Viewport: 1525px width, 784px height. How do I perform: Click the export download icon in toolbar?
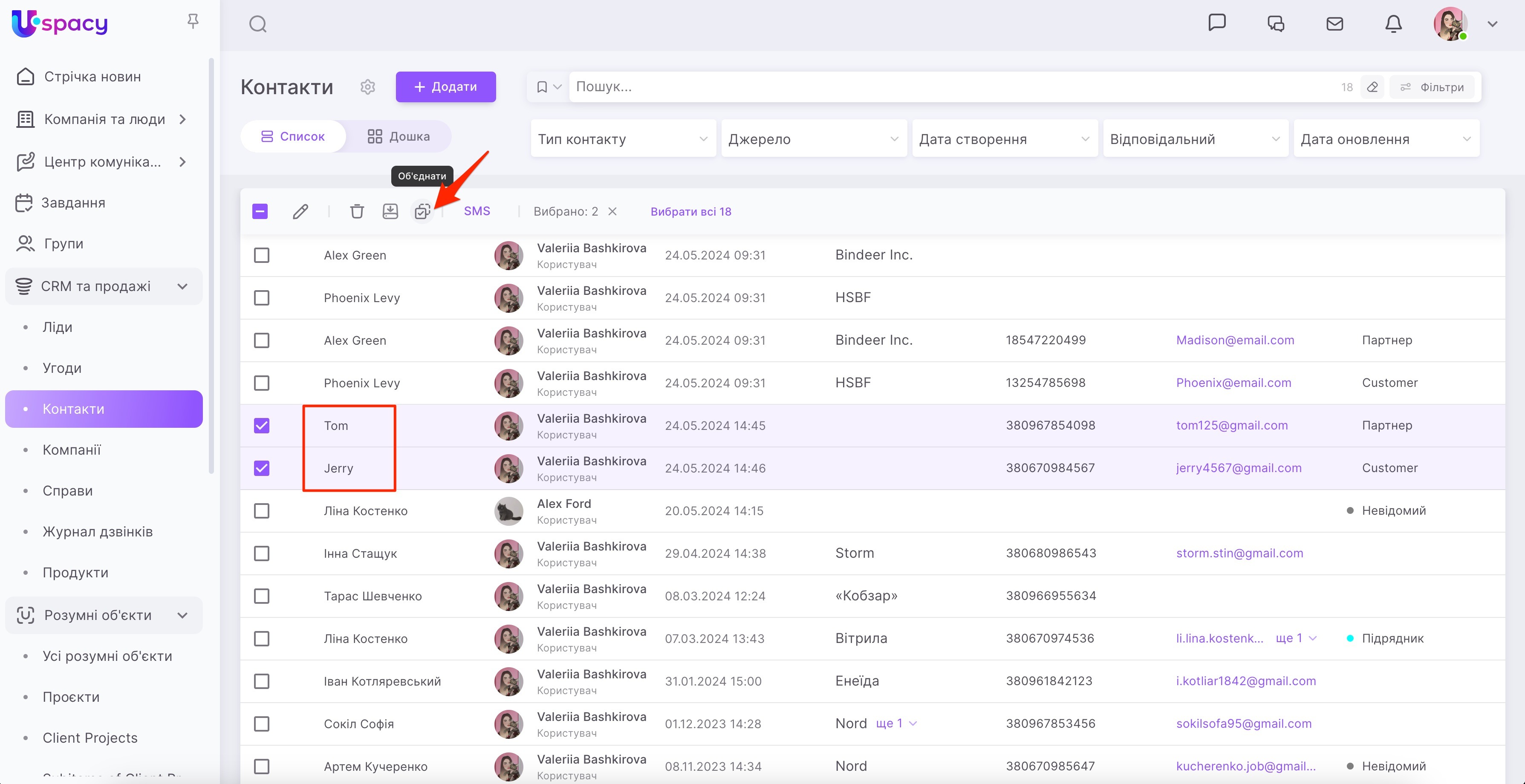390,211
